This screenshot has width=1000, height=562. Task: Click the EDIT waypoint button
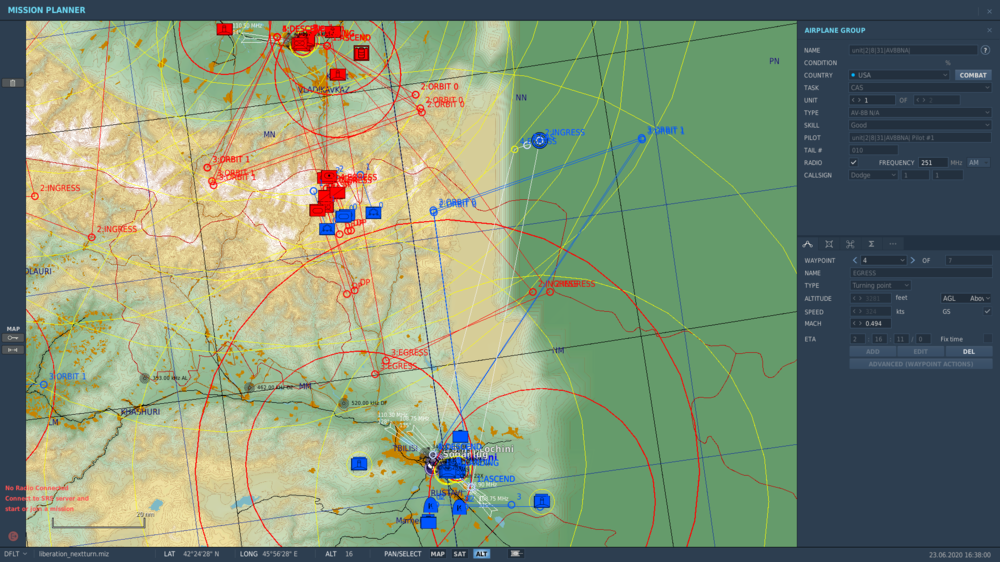coord(920,351)
